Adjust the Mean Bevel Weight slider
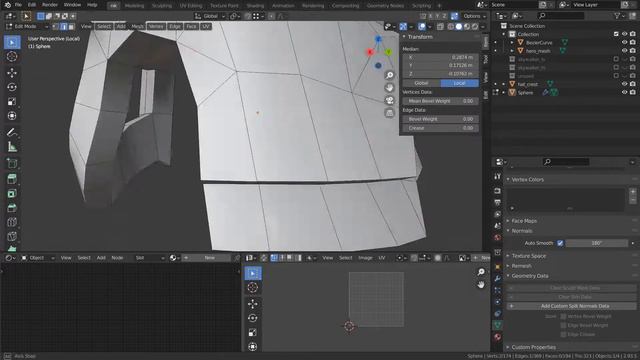The image size is (640, 360). [440, 101]
